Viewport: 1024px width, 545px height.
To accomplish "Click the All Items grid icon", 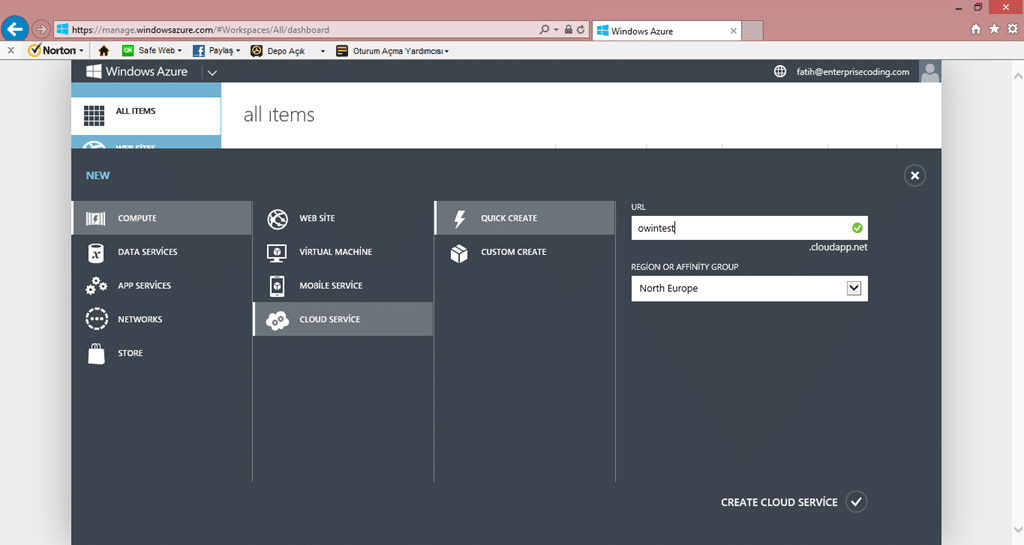I will pyautogui.click(x=94, y=116).
